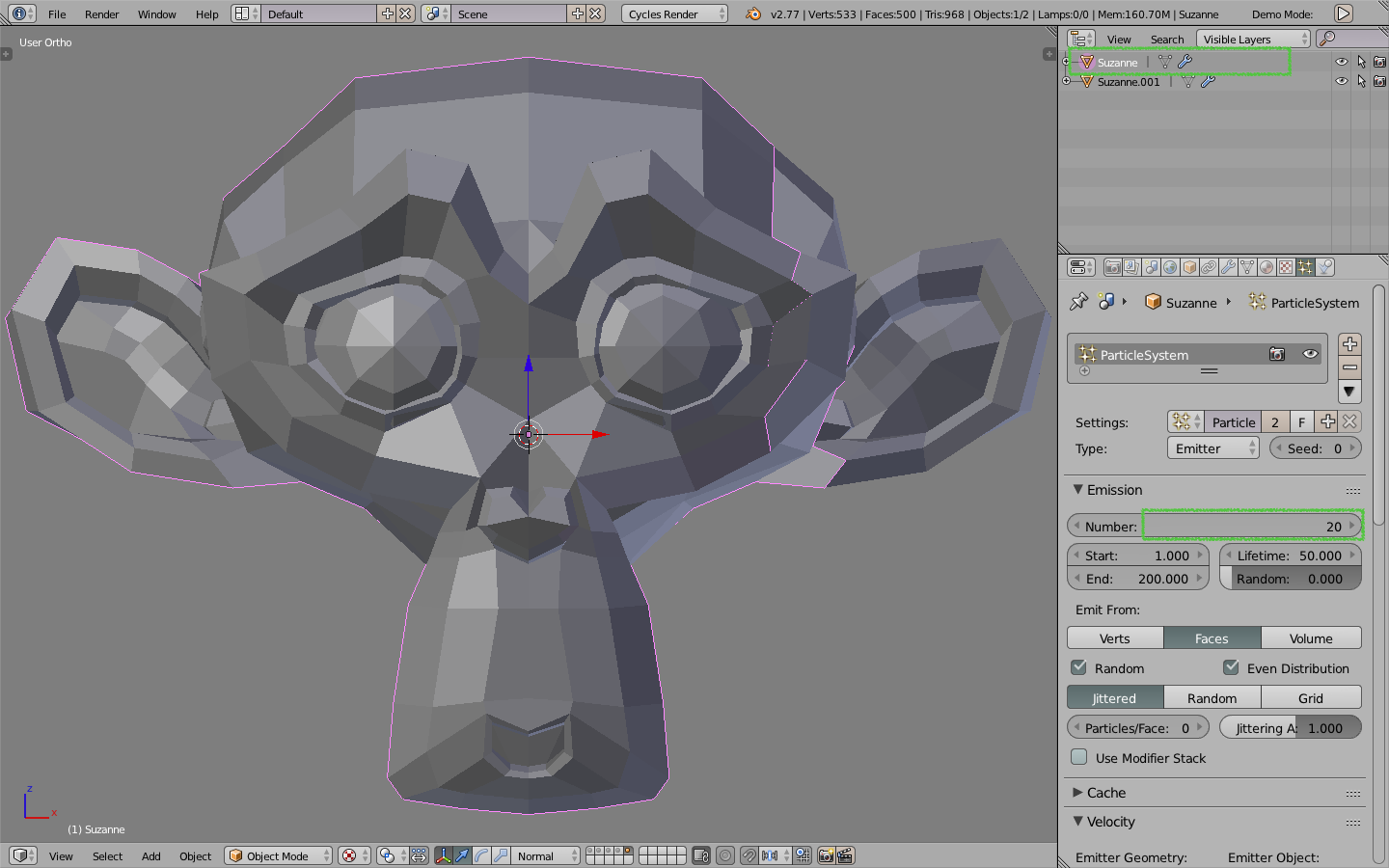Click the Jittering Amount slider
This screenshot has height=868, width=1389.
click(1291, 728)
